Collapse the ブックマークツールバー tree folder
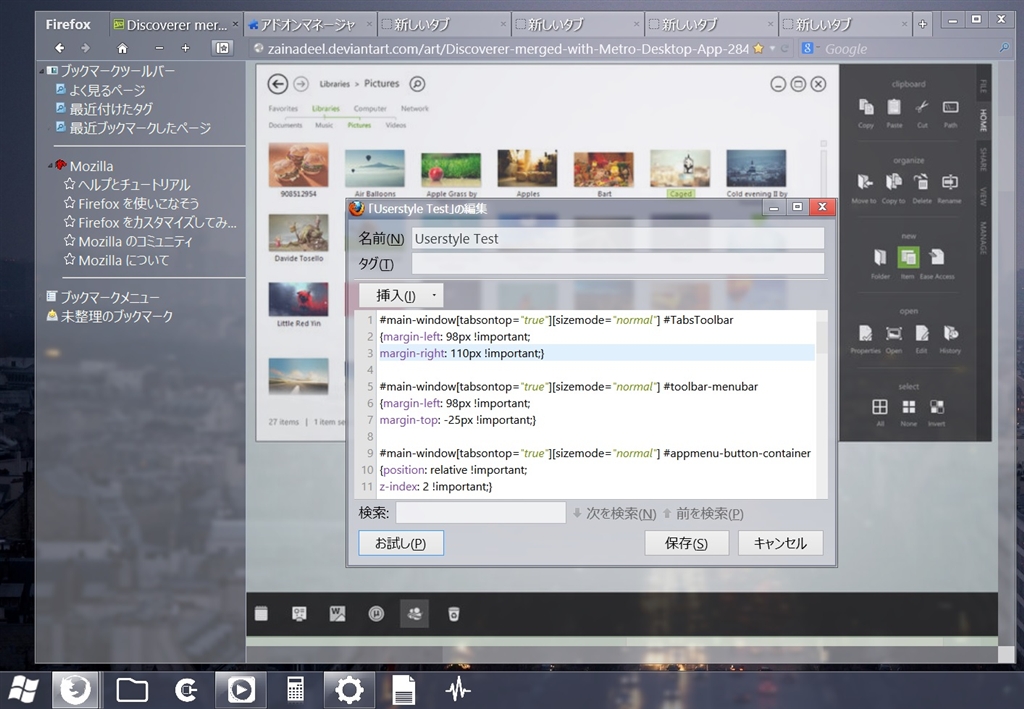Image resolution: width=1024 pixels, height=709 pixels. [43, 71]
